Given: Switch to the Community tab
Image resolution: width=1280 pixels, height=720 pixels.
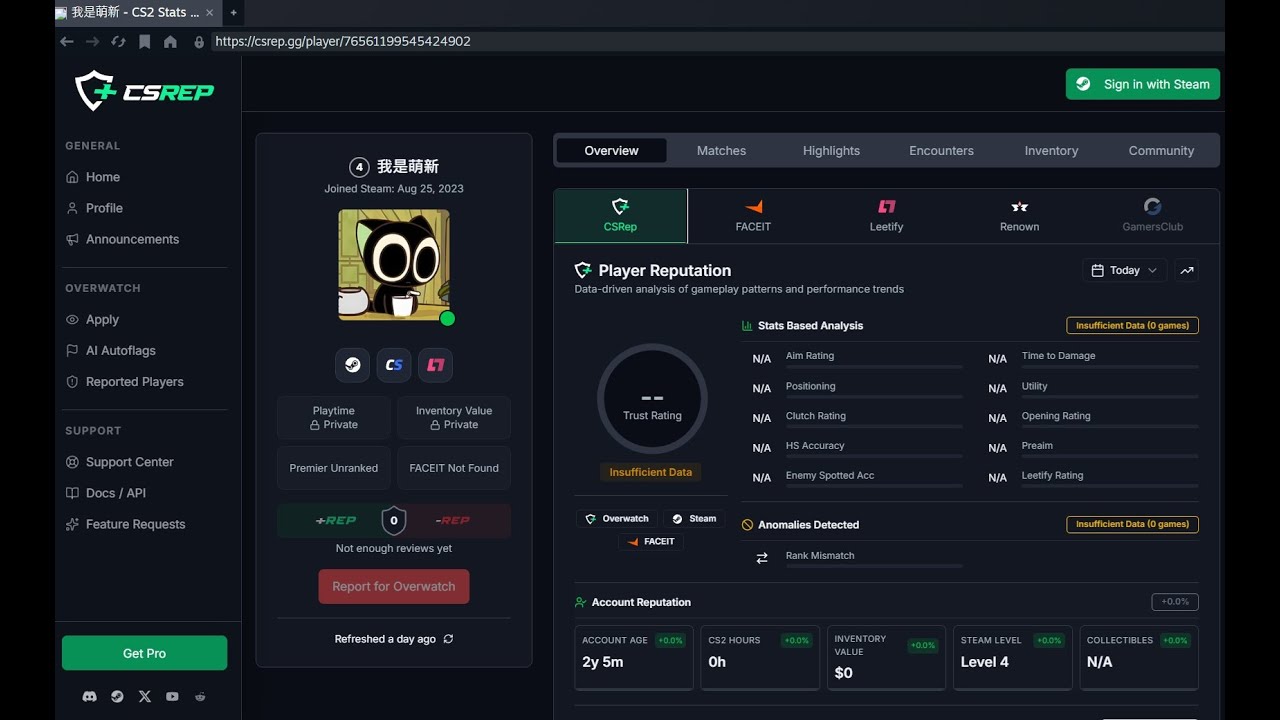Looking at the screenshot, I should 1161,151.
